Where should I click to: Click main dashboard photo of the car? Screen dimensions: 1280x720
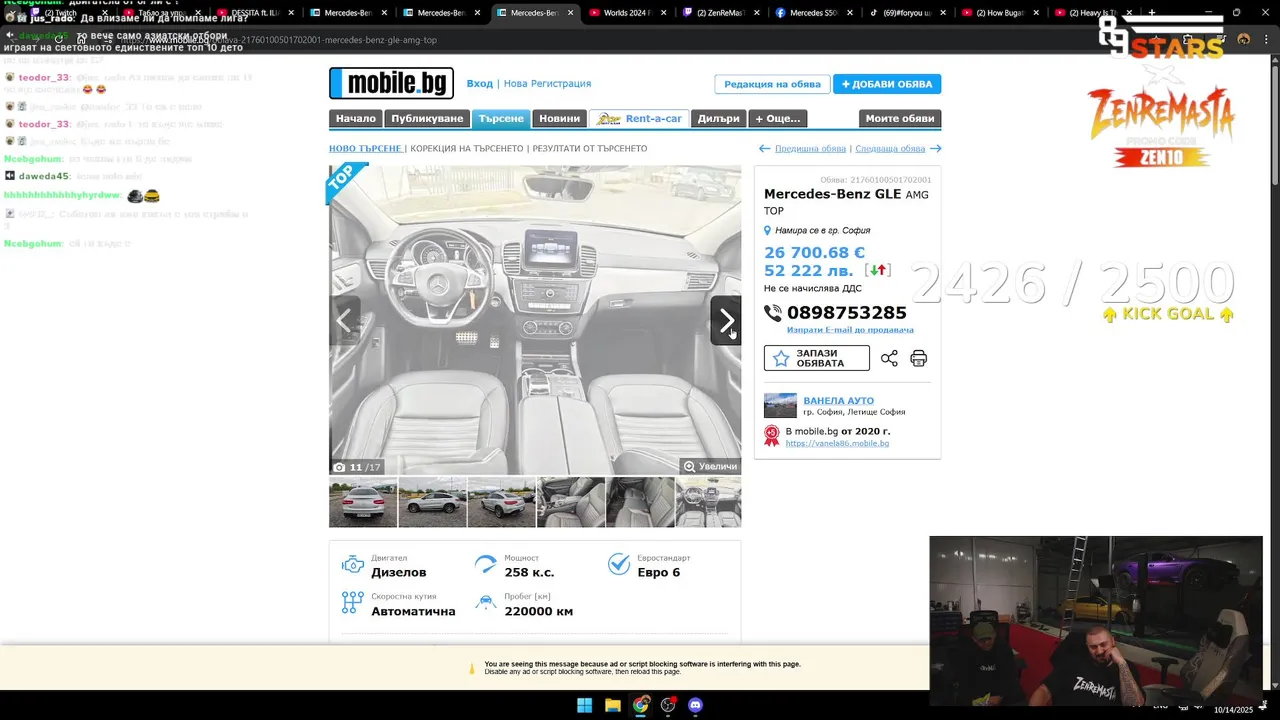[535, 320]
